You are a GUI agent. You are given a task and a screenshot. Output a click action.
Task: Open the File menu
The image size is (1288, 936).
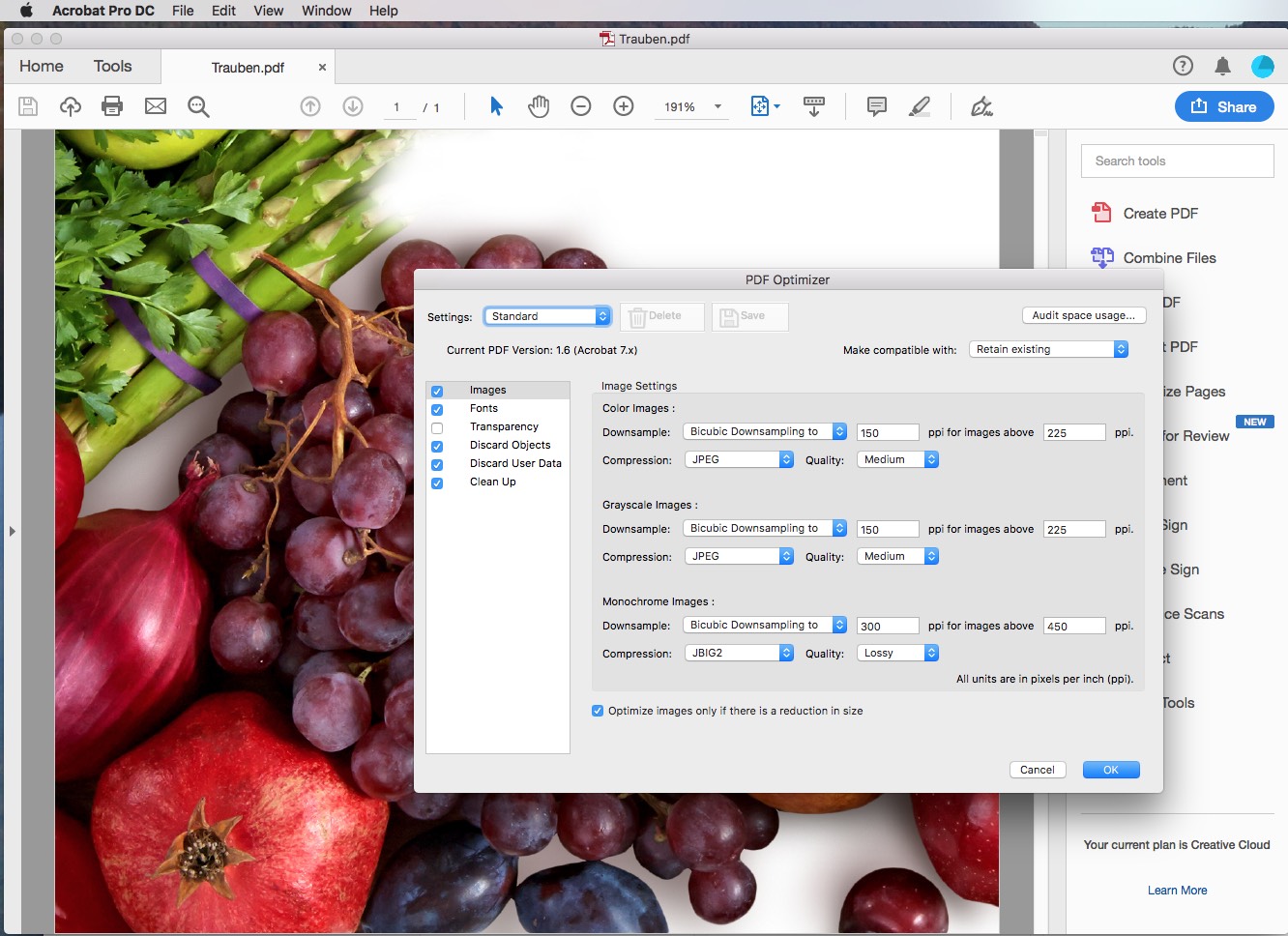pyautogui.click(x=183, y=11)
